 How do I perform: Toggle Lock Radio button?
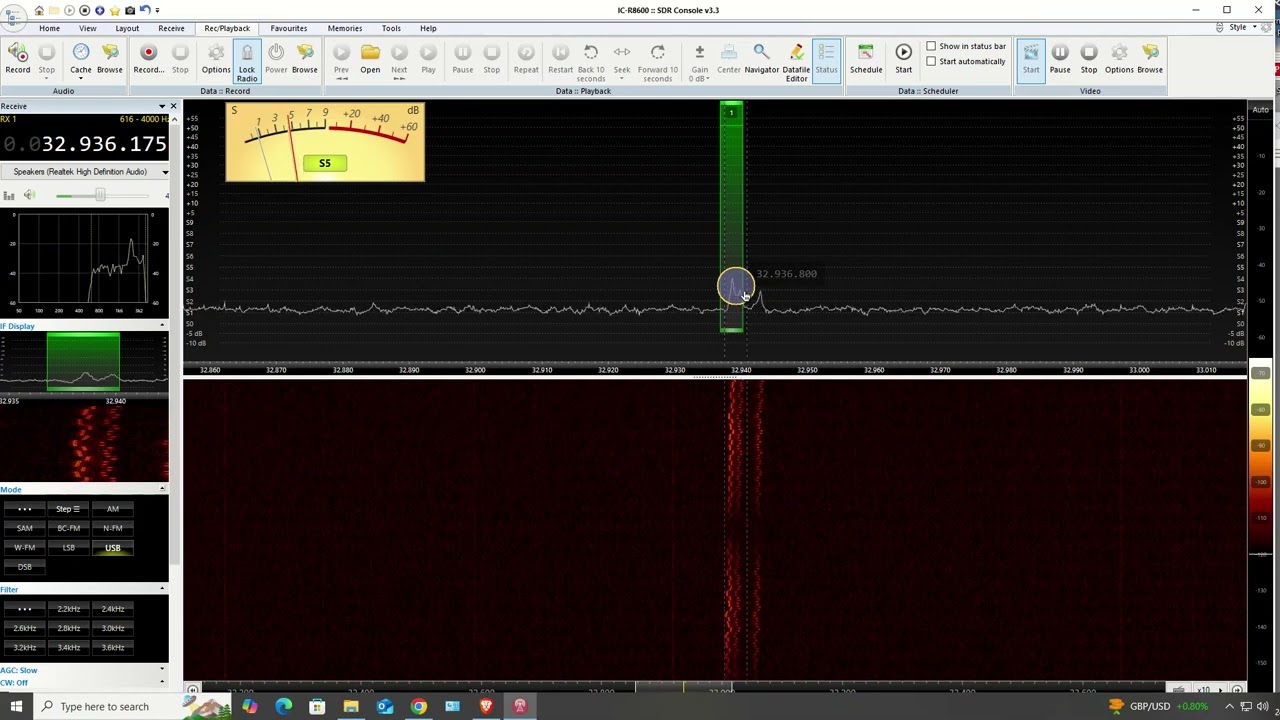247,62
